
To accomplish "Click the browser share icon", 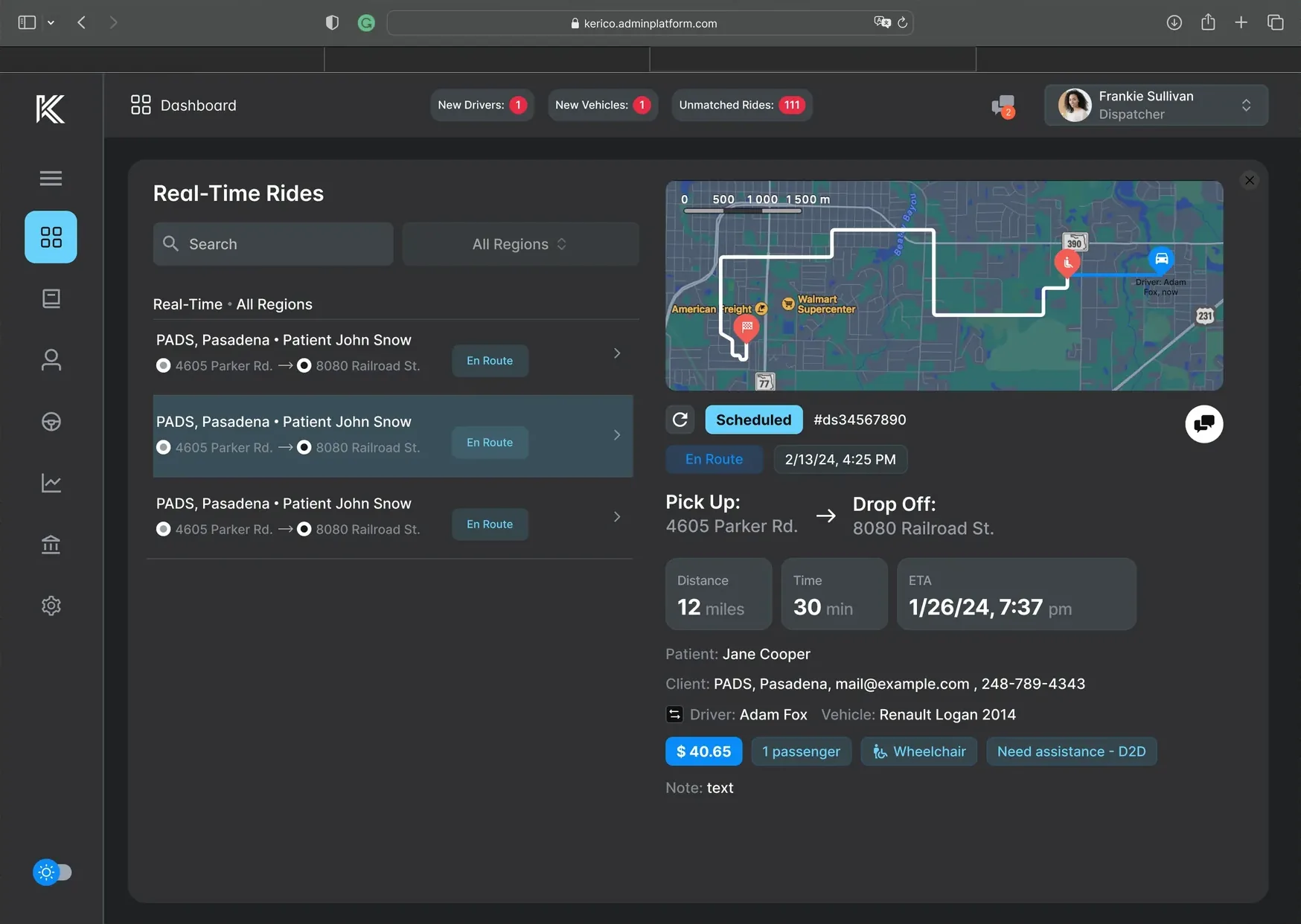I will pos(1208,22).
